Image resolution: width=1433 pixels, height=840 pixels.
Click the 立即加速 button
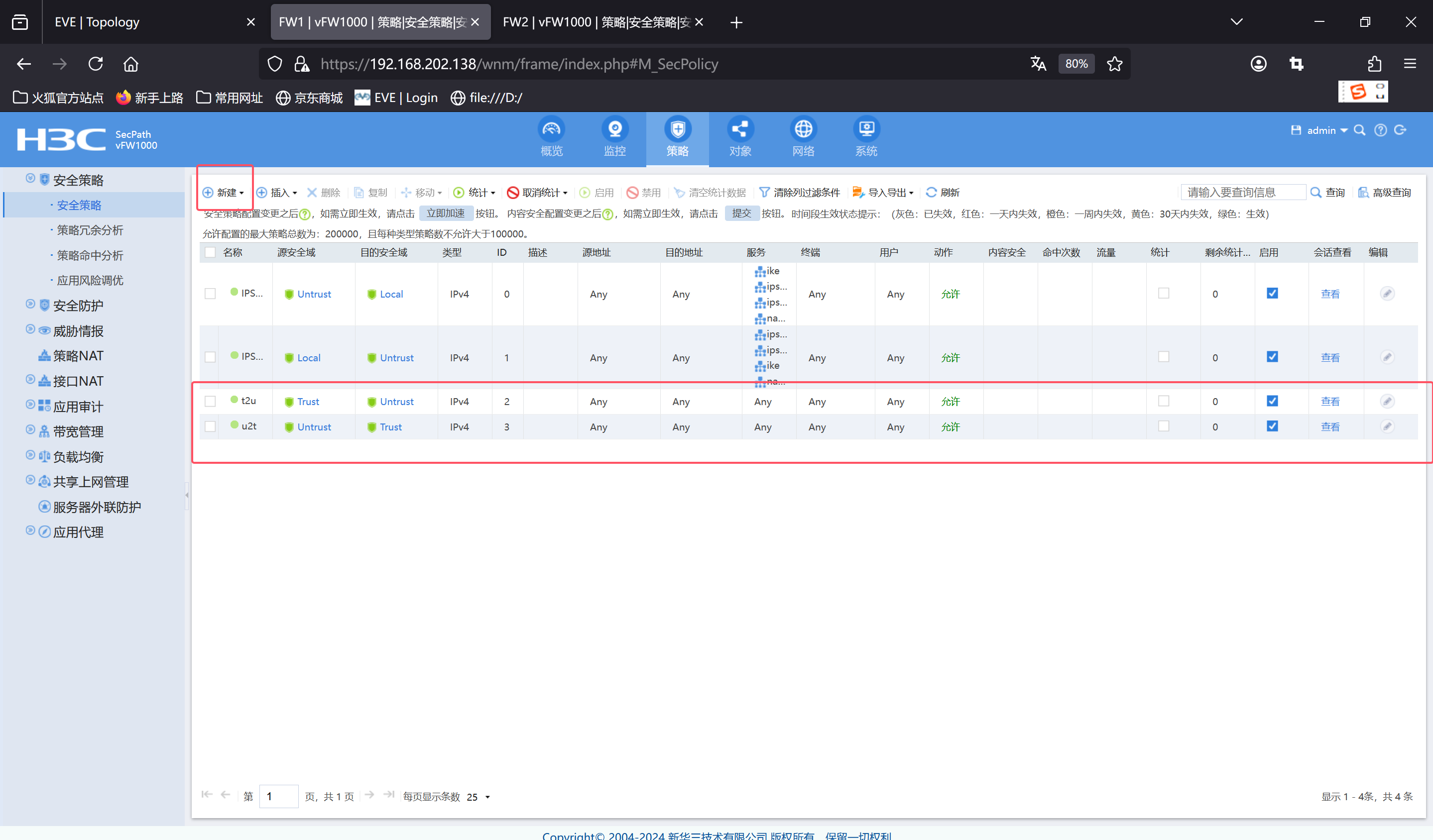446,213
